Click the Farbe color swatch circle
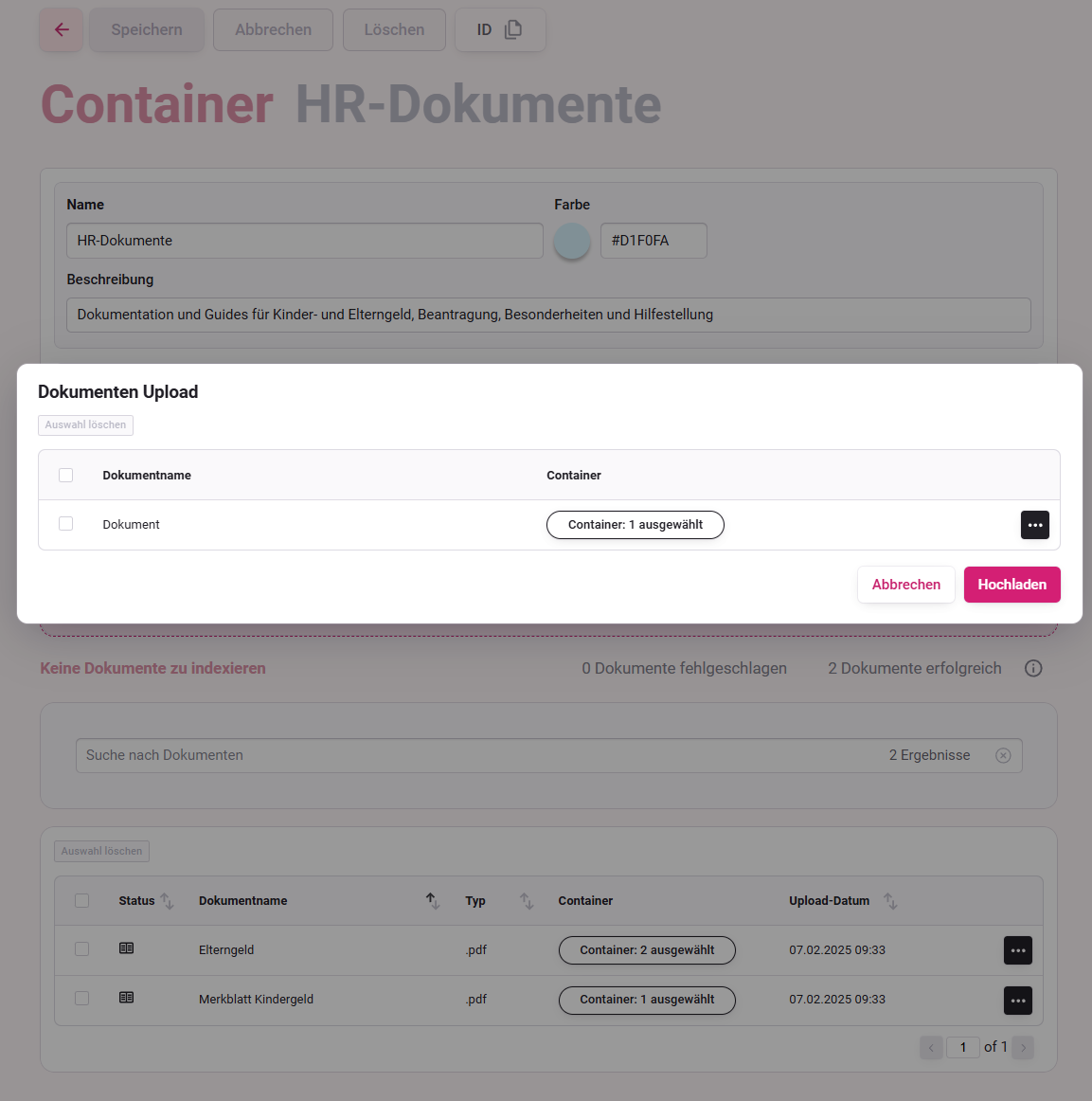 point(572,241)
